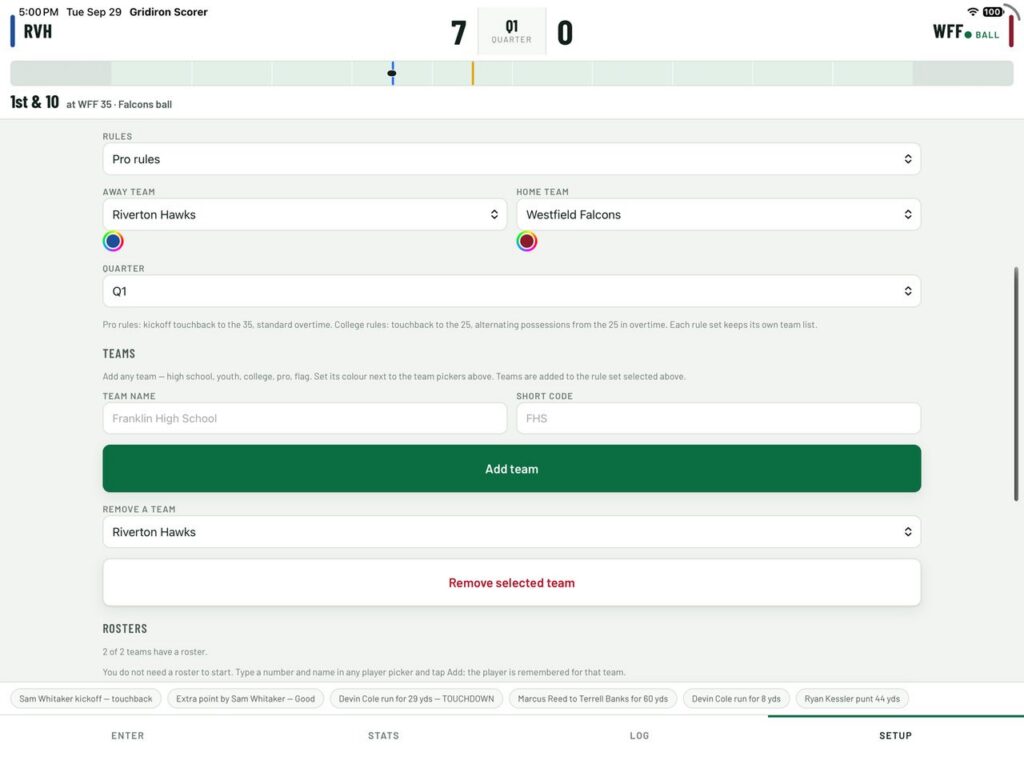The width and height of the screenshot is (1024, 768).
Task: Pick Riverton Hawks blue team colour
Action: click(x=113, y=242)
